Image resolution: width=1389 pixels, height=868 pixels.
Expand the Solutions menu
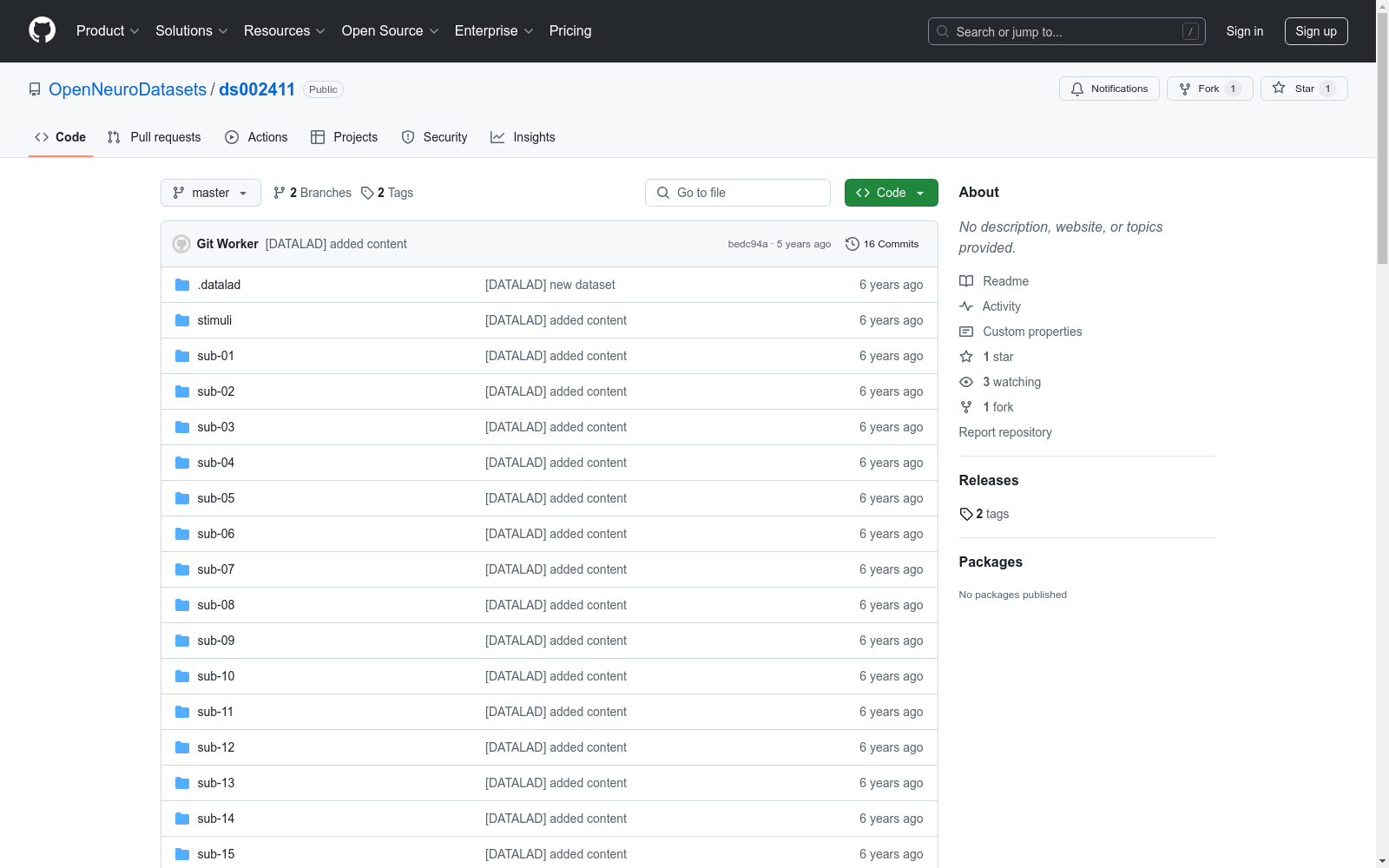pyautogui.click(x=192, y=30)
